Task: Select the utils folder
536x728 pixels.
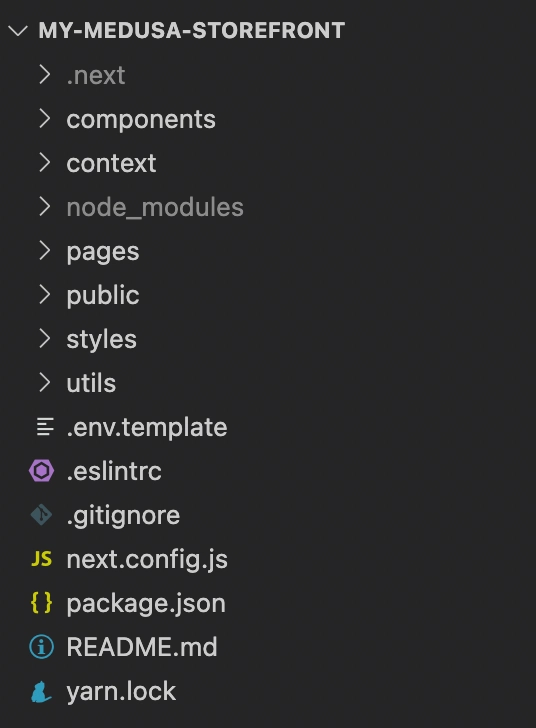Action: 268,383
